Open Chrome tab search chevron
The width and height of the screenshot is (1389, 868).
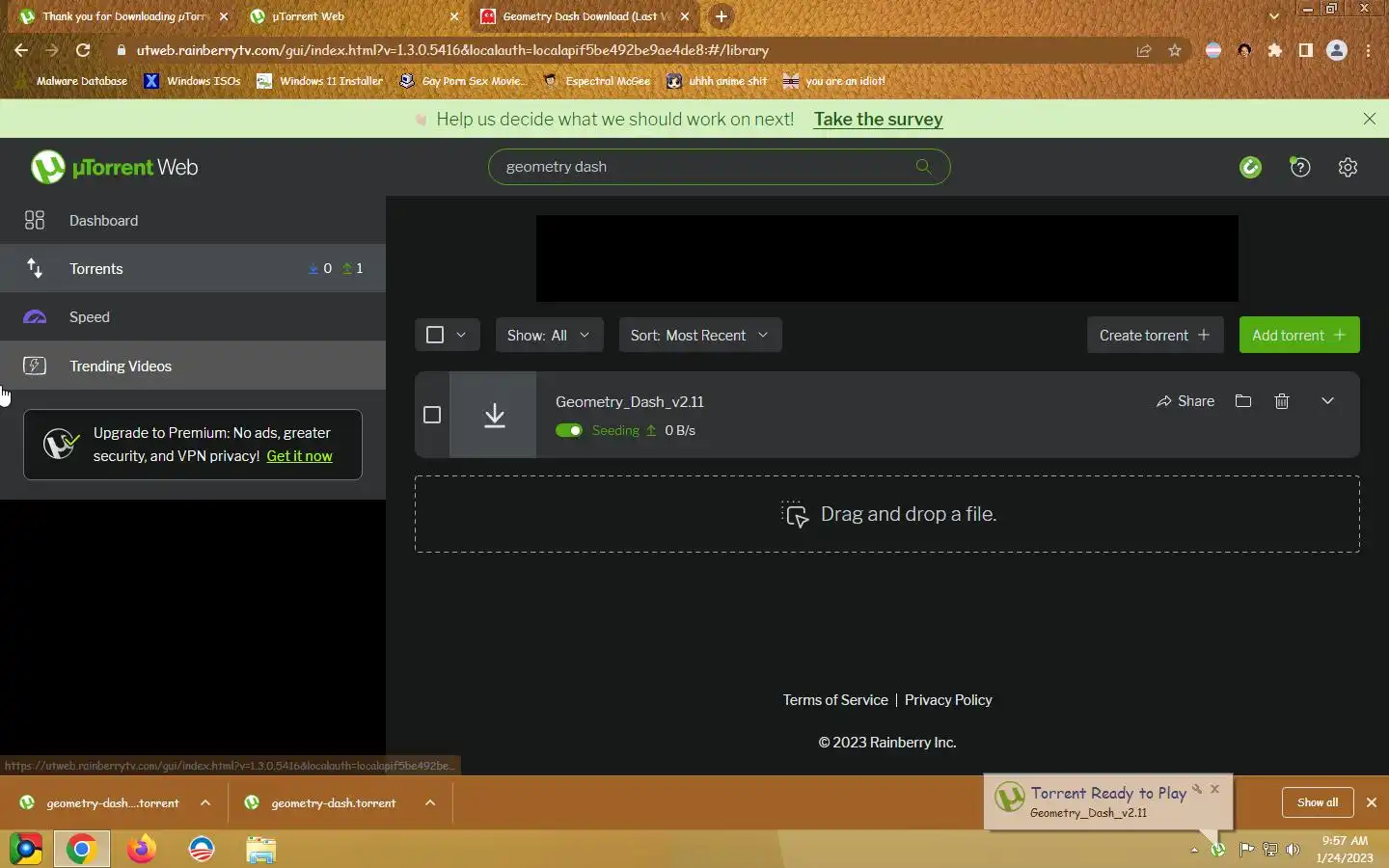point(1274,16)
